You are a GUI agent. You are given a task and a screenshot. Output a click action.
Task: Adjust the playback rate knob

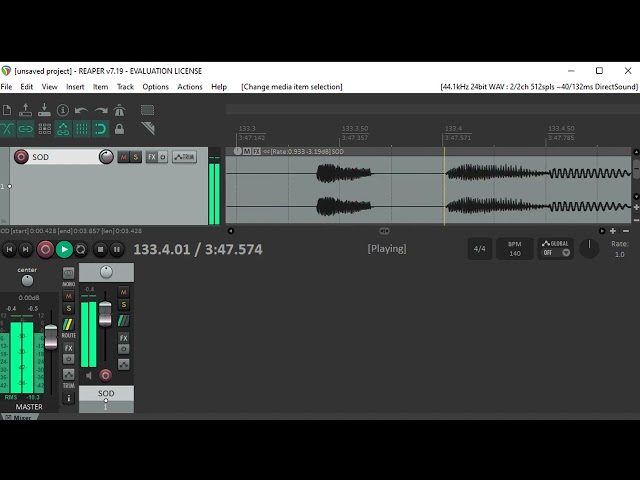(589, 248)
